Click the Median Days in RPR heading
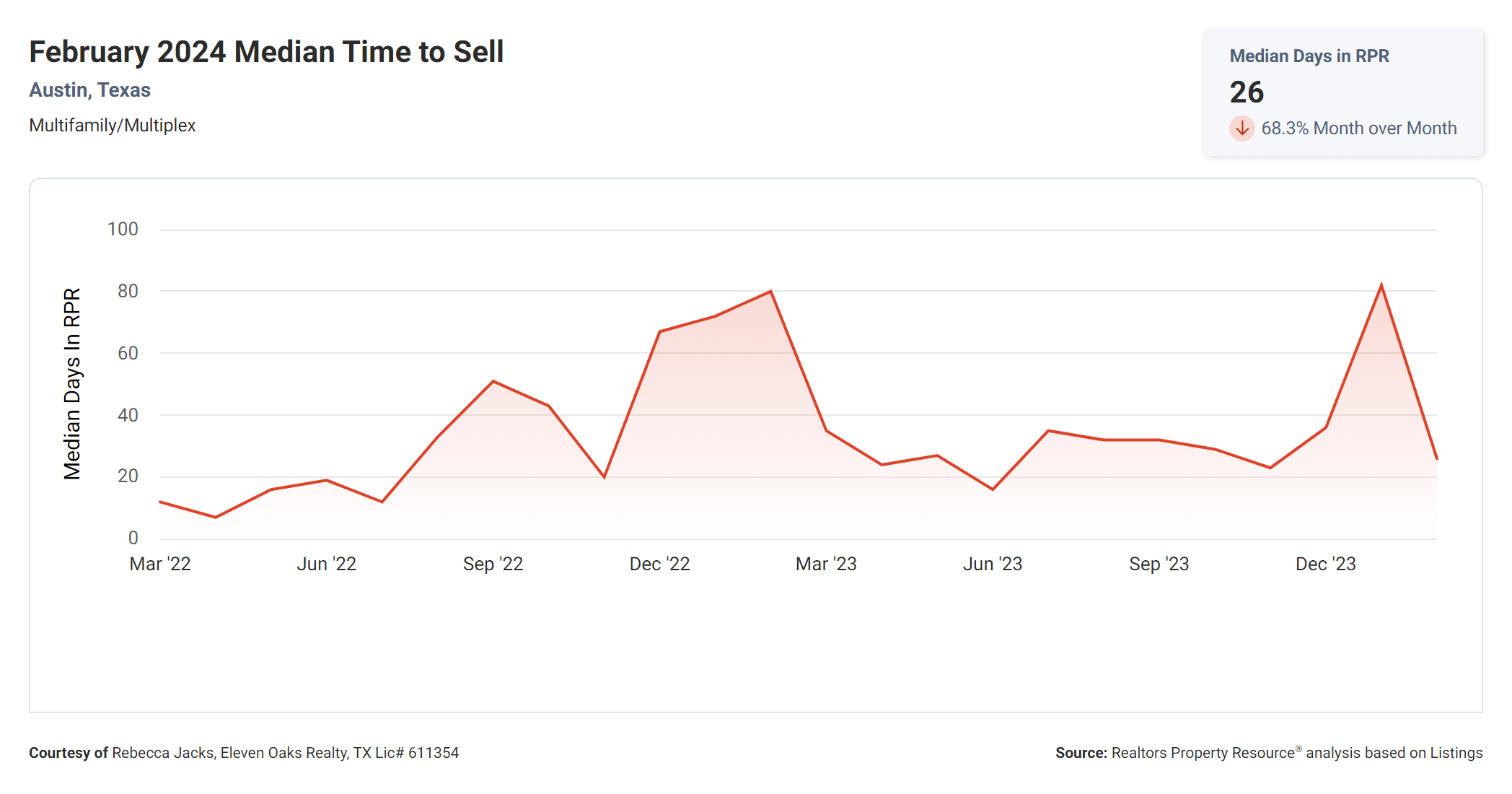 pos(1309,56)
